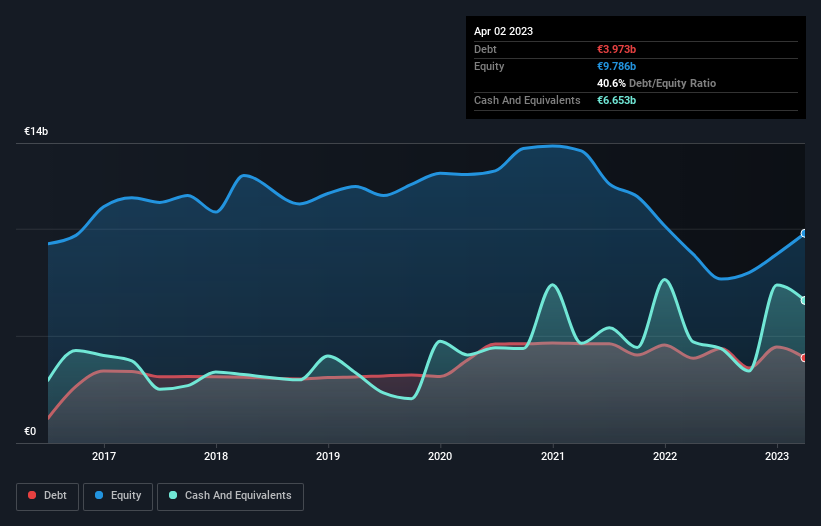Viewport: 821px width, 526px height.
Task: Click the 2021 x-axis label
Action: (x=552, y=456)
